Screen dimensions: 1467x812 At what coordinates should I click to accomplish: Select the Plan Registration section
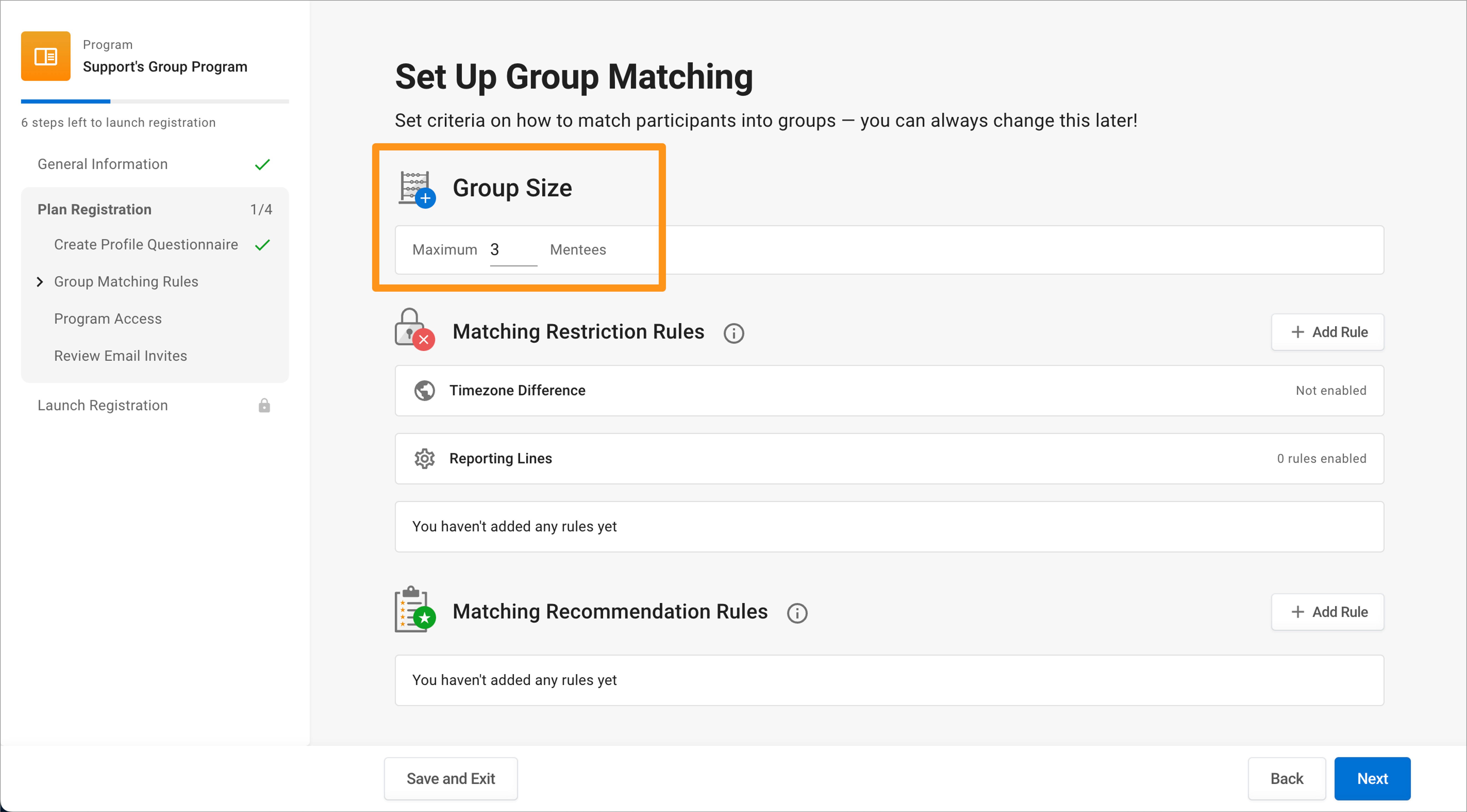click(155, 210)
